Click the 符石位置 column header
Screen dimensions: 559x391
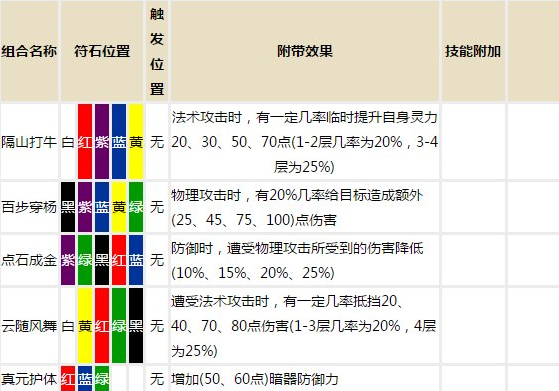point(102,51)
